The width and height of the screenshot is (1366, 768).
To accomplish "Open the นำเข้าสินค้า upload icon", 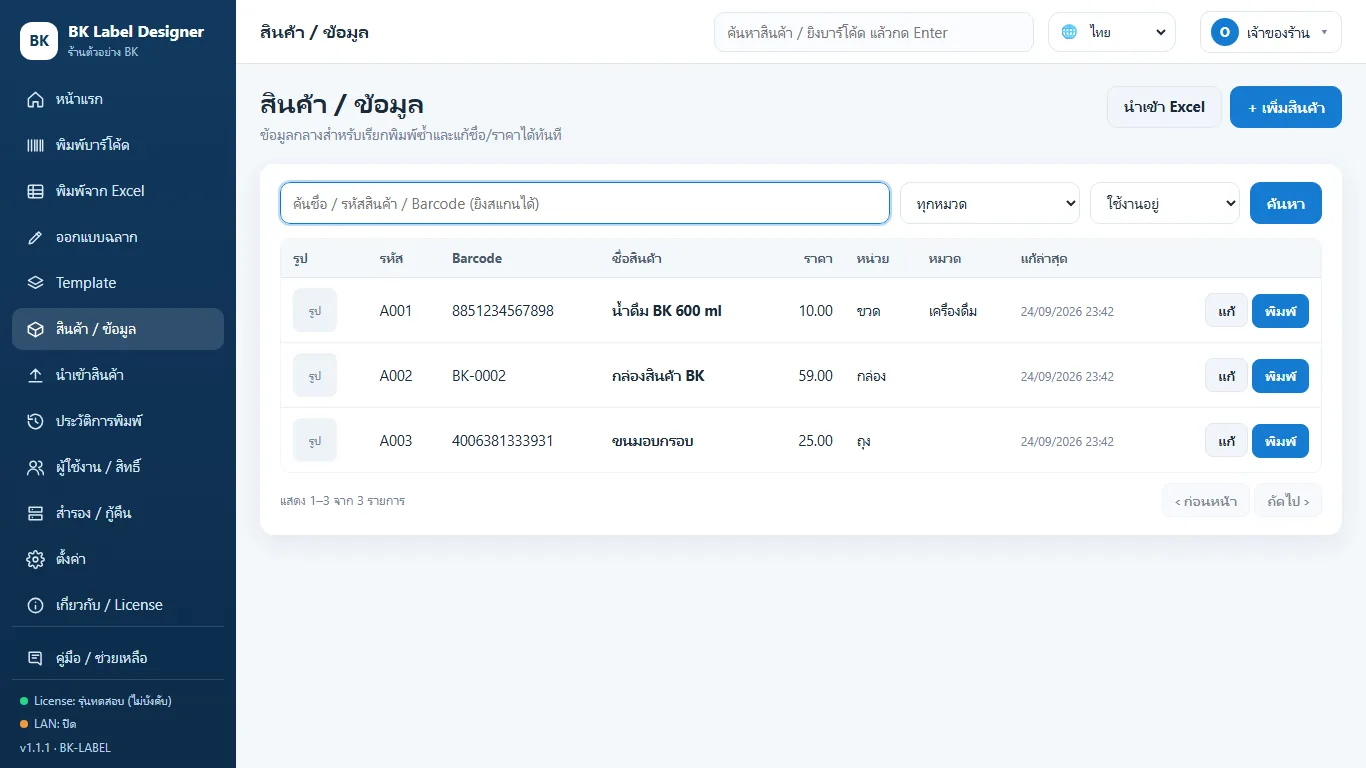I will (x=36, y=375).
